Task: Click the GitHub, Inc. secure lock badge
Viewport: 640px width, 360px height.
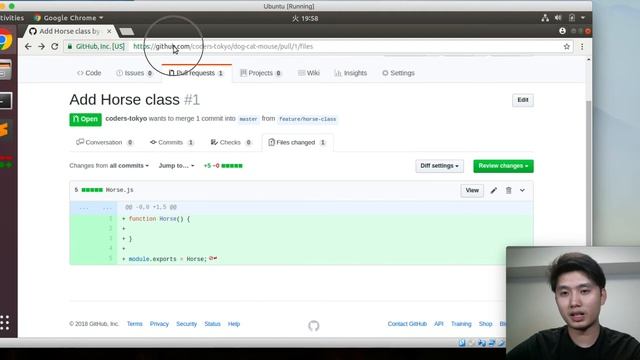Action: [96, 47]
